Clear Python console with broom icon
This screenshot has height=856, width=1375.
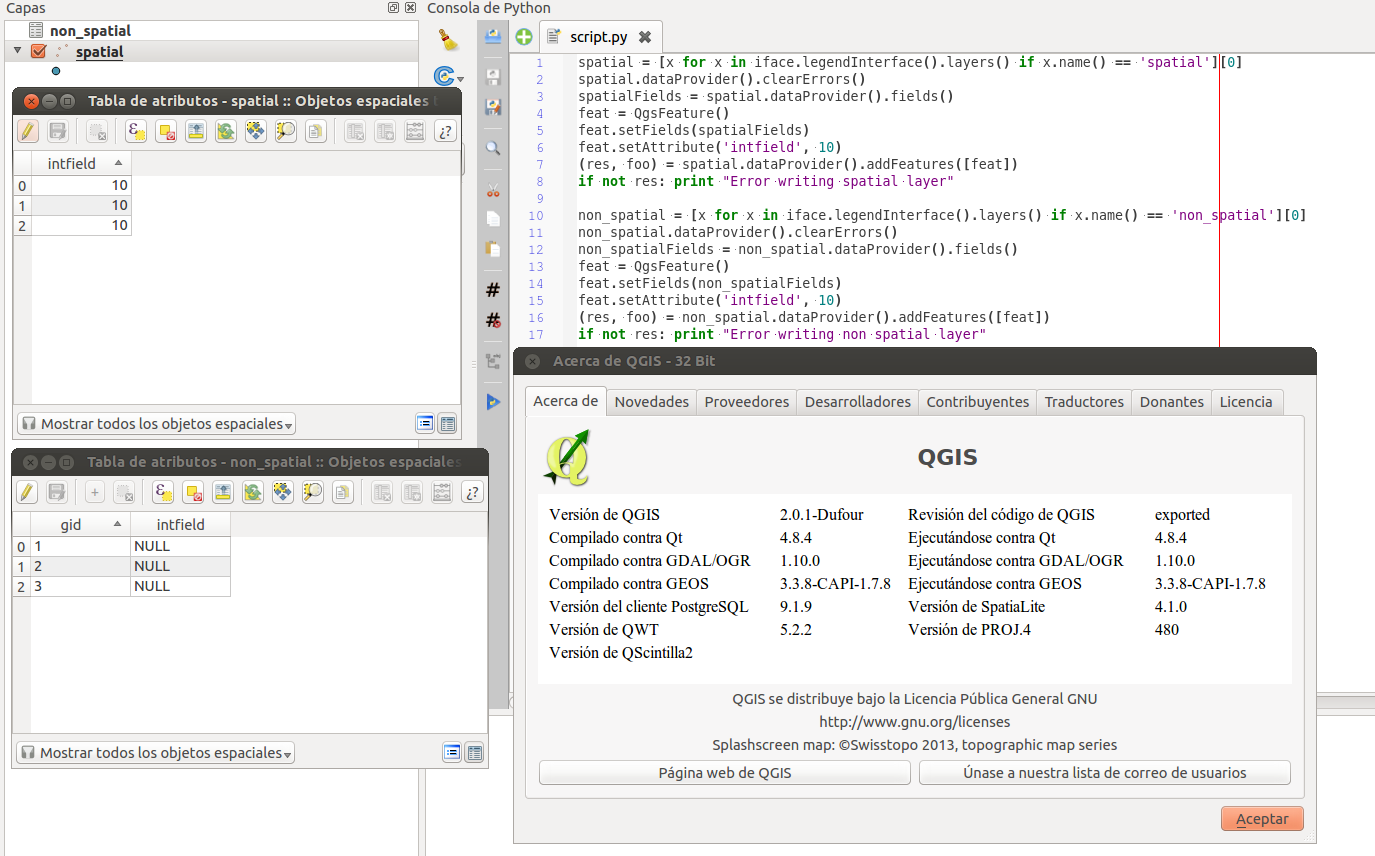pyautogui.click(x=448, y=40)
